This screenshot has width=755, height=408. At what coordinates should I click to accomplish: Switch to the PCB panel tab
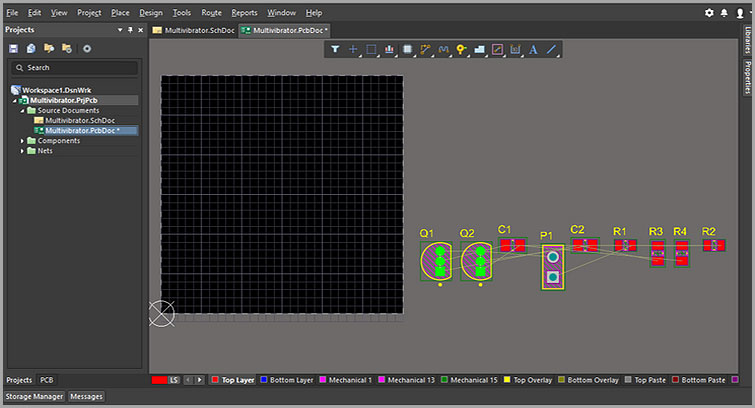[x=47, y=380]
